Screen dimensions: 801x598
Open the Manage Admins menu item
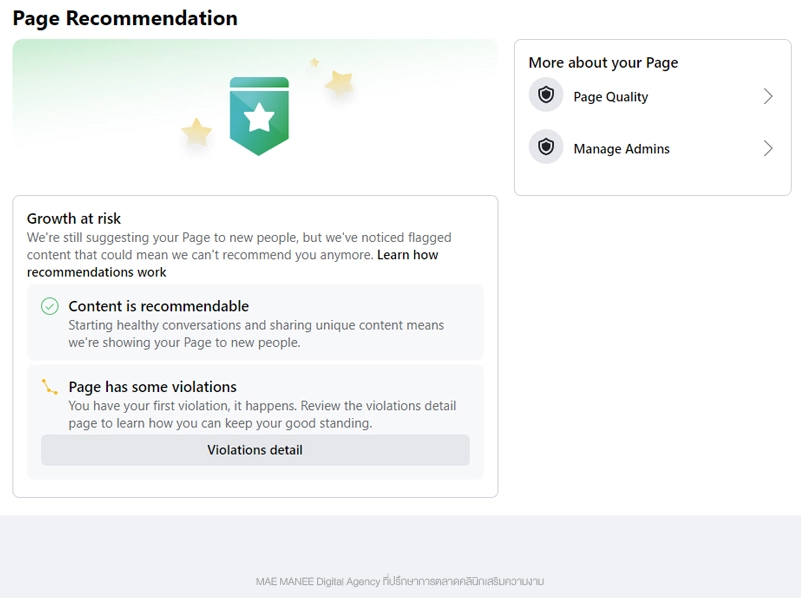pos(621,149)
